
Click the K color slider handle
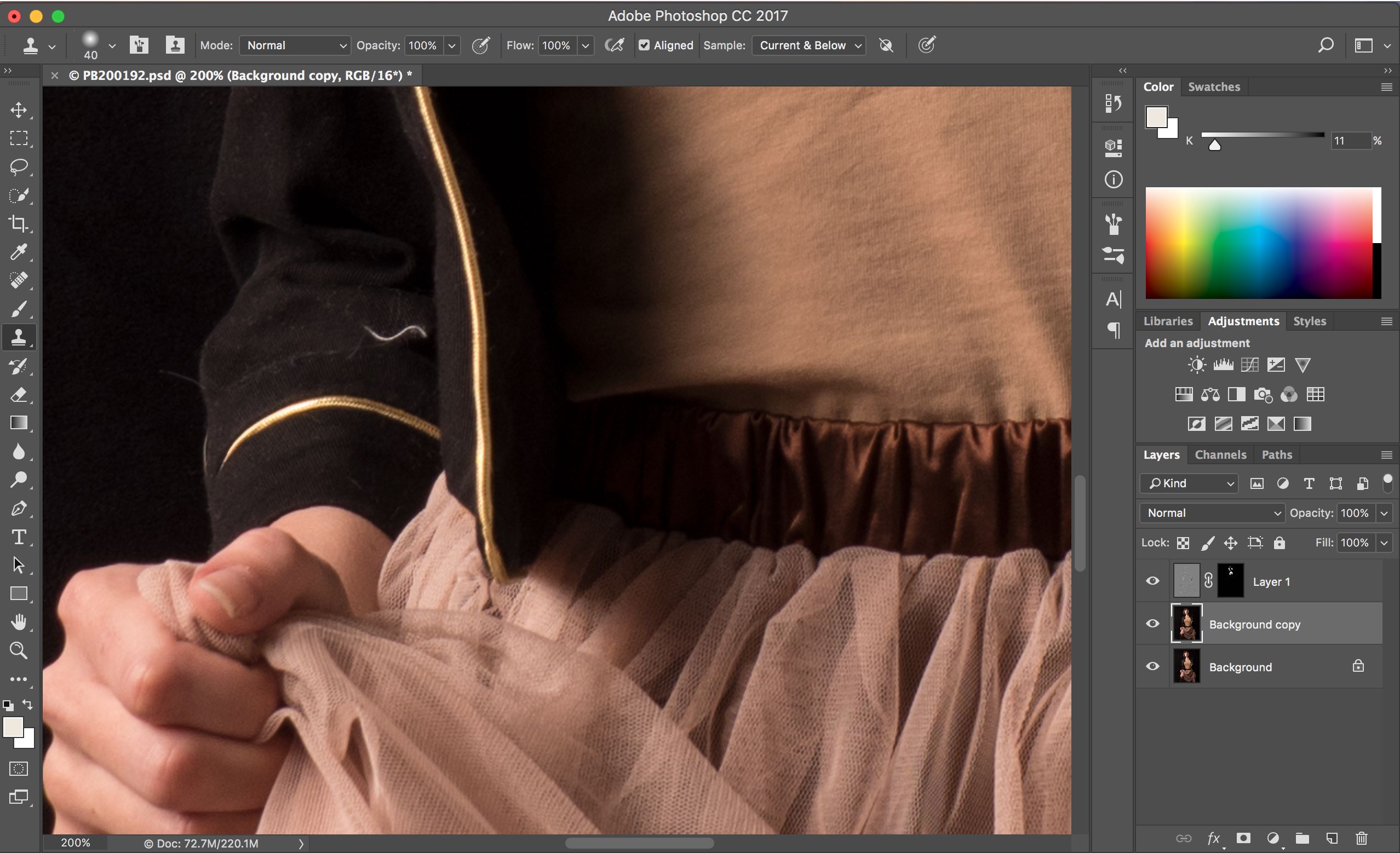point(1214,146)
